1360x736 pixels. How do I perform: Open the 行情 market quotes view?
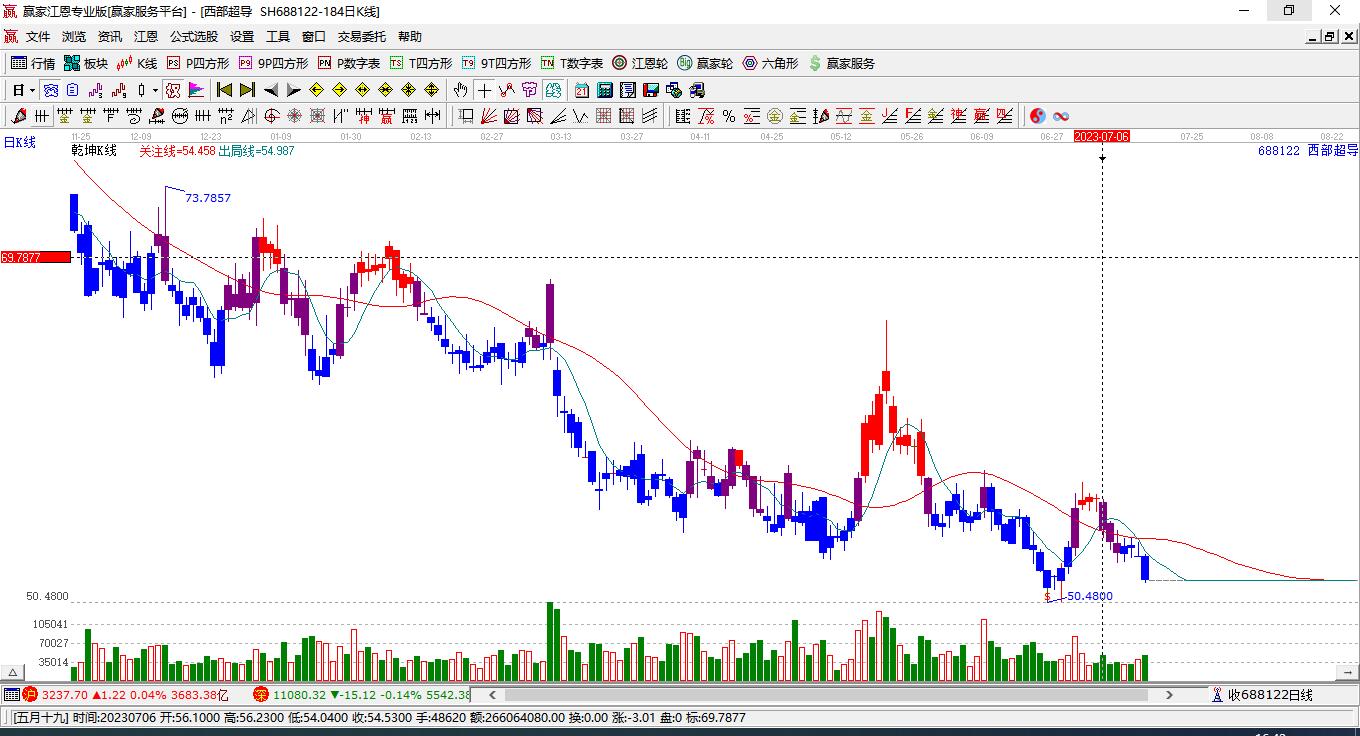tap(33, 63)
